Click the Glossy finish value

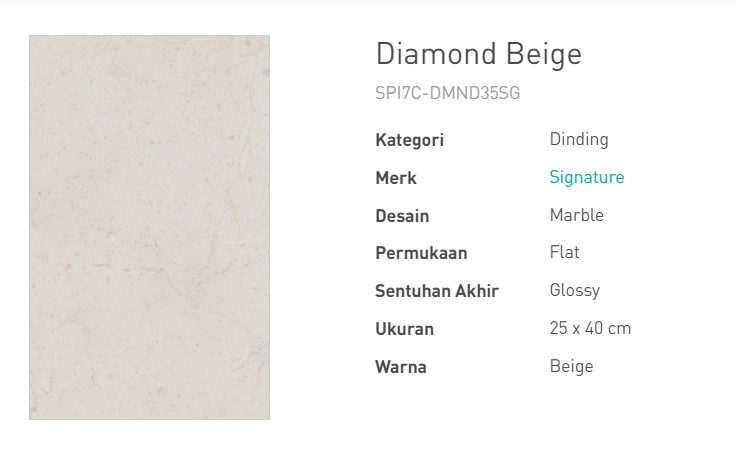pyautogui.click(x=575, y=290)
